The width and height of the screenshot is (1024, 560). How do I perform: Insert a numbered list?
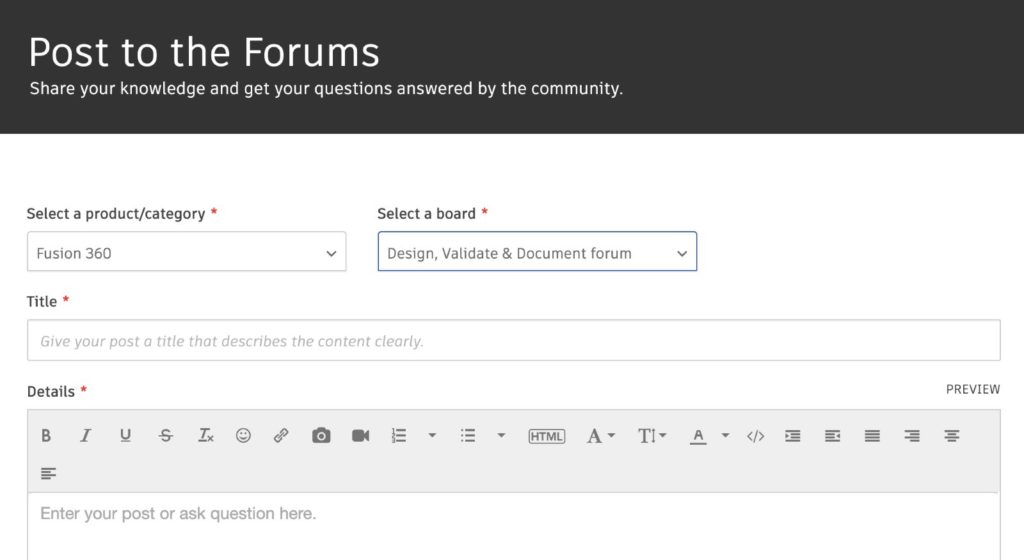(x=400, y=436)
